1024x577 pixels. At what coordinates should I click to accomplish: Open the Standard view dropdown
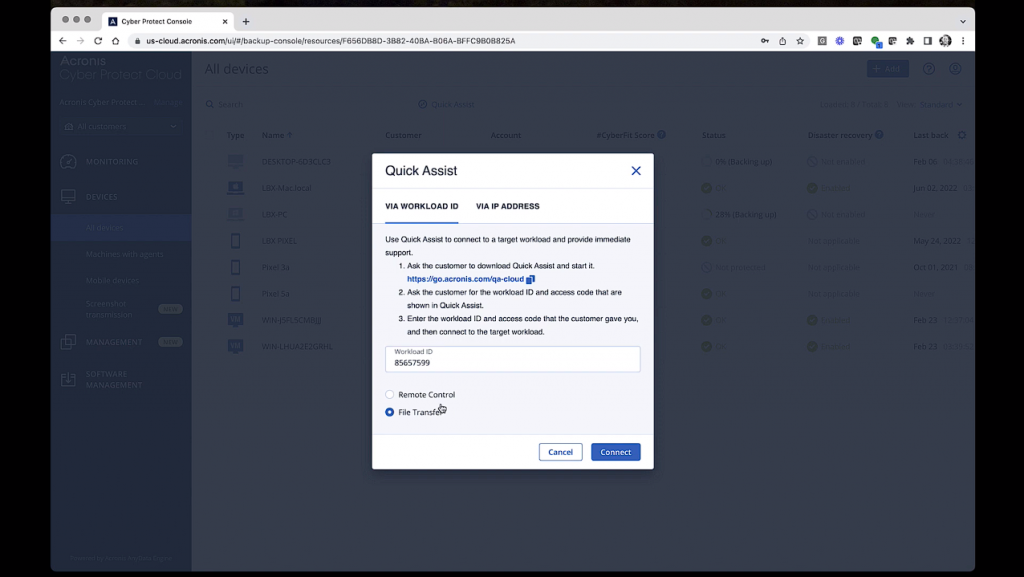[x=940, y=104]
